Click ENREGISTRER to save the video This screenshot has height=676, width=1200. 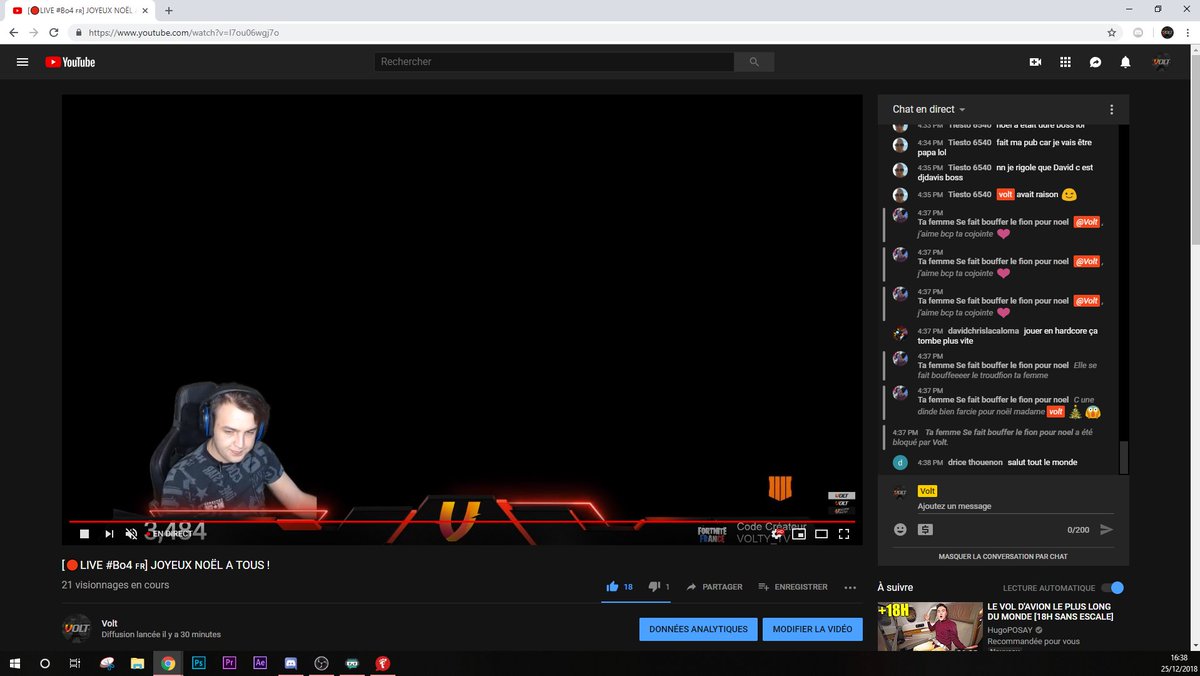pyautogui.click(x=793, y=587)
